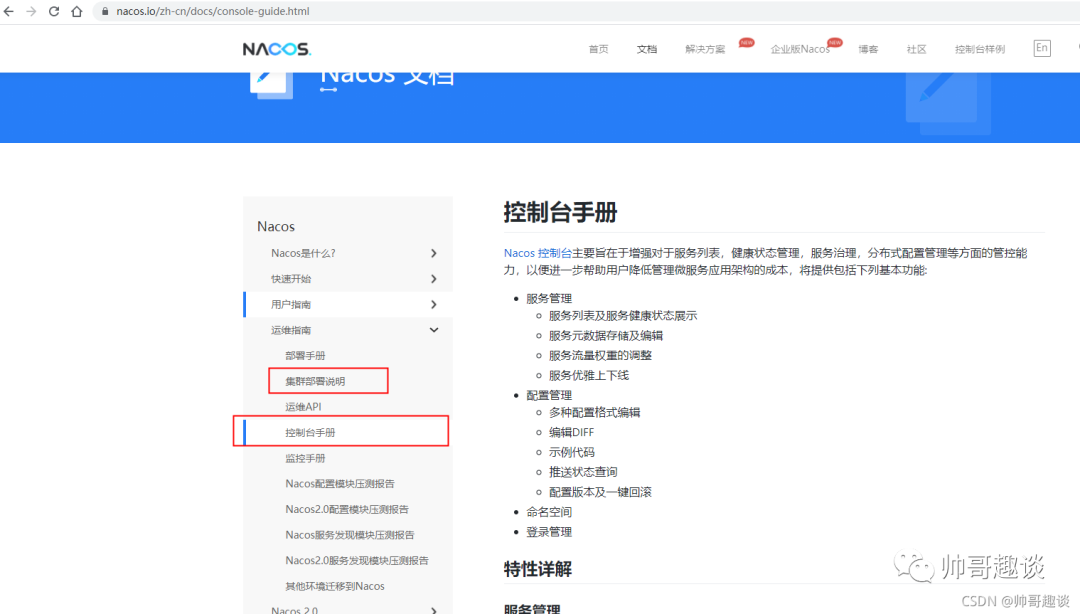This screenshot has width=1080, height=614.
Task: Click 配置管理 bullet text
Action: pyautogui.click(x=549, y=396)
